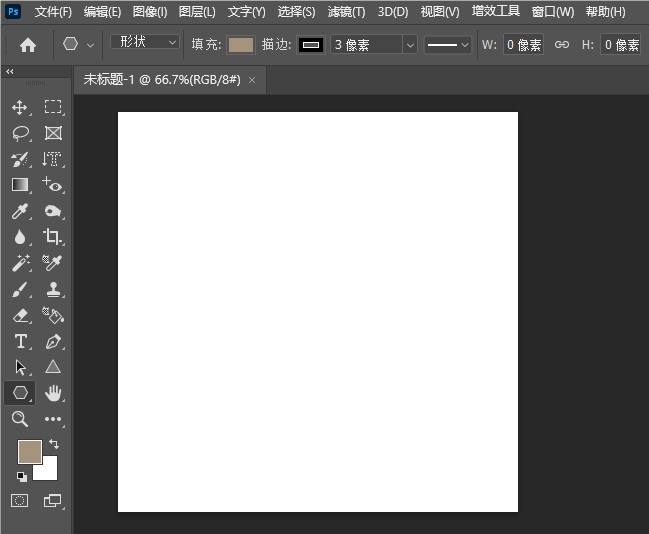Open the 3D(D) menu
Image resolution: width=649 pixels, height=534 pixels.
tap(393, 12)
